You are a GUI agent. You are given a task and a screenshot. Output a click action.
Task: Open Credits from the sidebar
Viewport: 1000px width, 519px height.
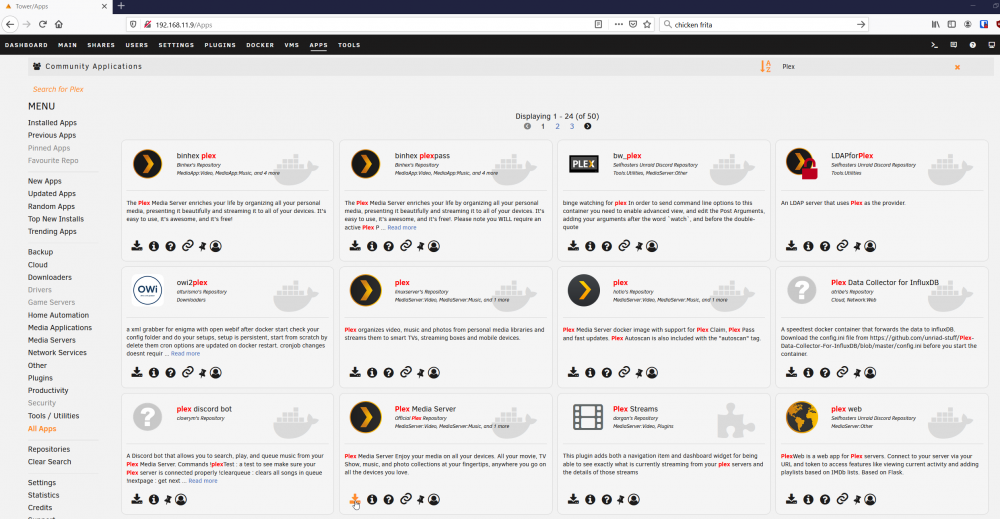40,508
